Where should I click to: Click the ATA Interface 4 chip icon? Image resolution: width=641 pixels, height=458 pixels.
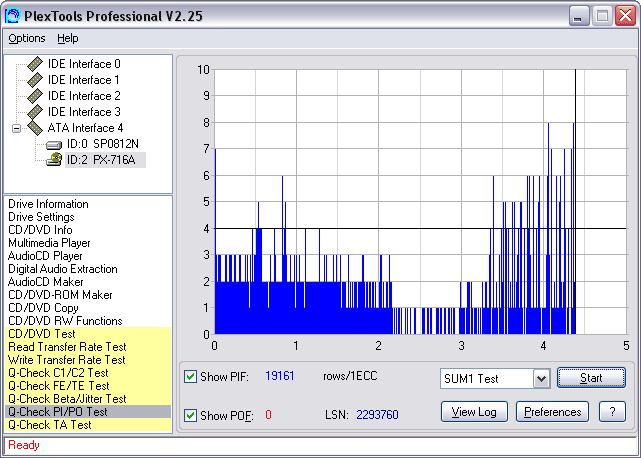click(35, 128)
